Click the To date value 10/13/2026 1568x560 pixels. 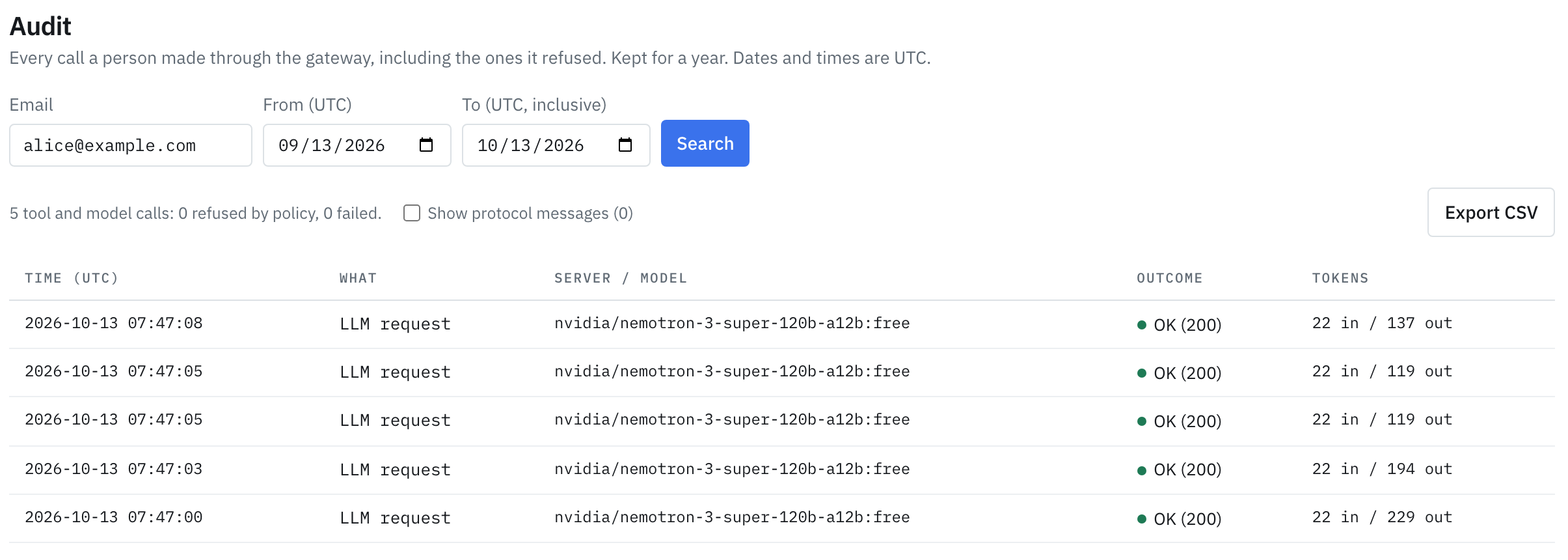(x=531, y=145)
